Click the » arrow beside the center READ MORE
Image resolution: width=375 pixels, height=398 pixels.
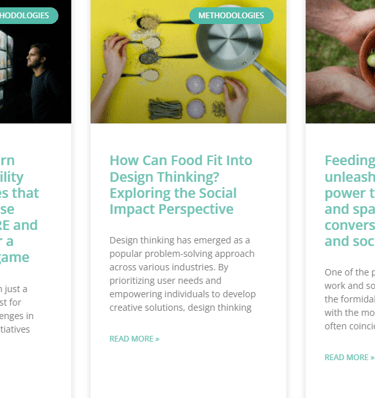click(x=157, y=339)
